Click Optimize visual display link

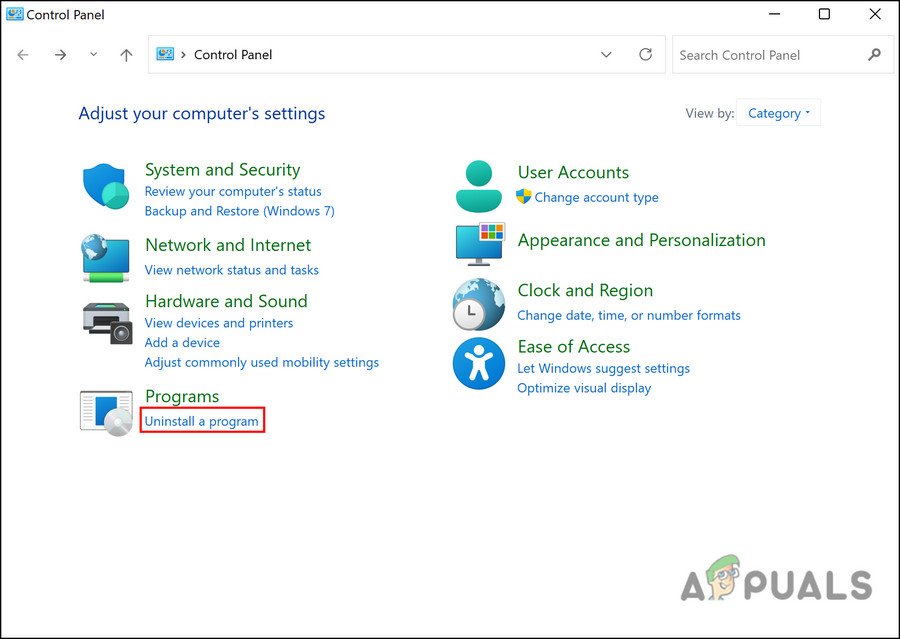click(584, 388)
